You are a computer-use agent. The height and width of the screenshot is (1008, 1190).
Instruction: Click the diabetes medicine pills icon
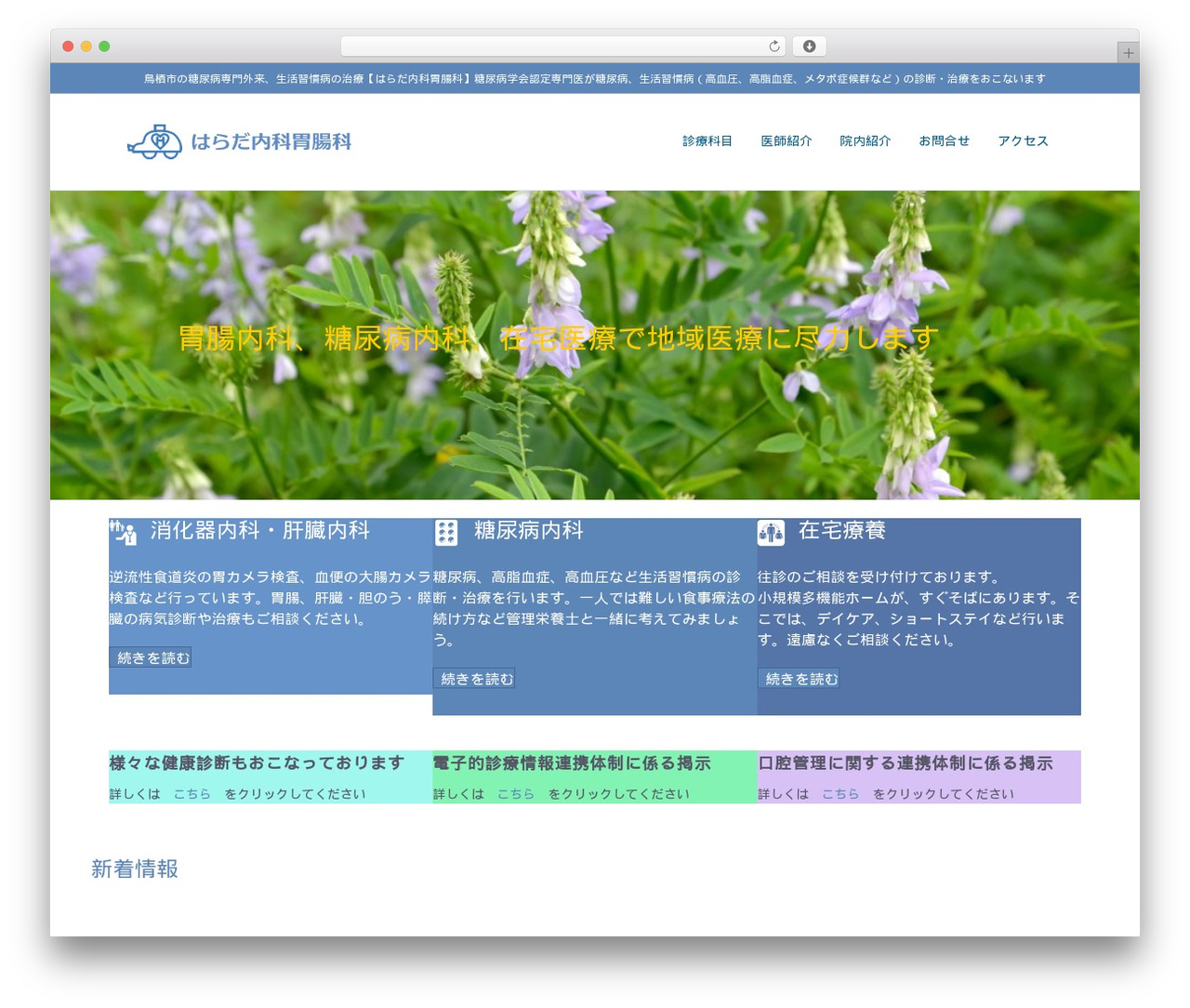point(446,532)
